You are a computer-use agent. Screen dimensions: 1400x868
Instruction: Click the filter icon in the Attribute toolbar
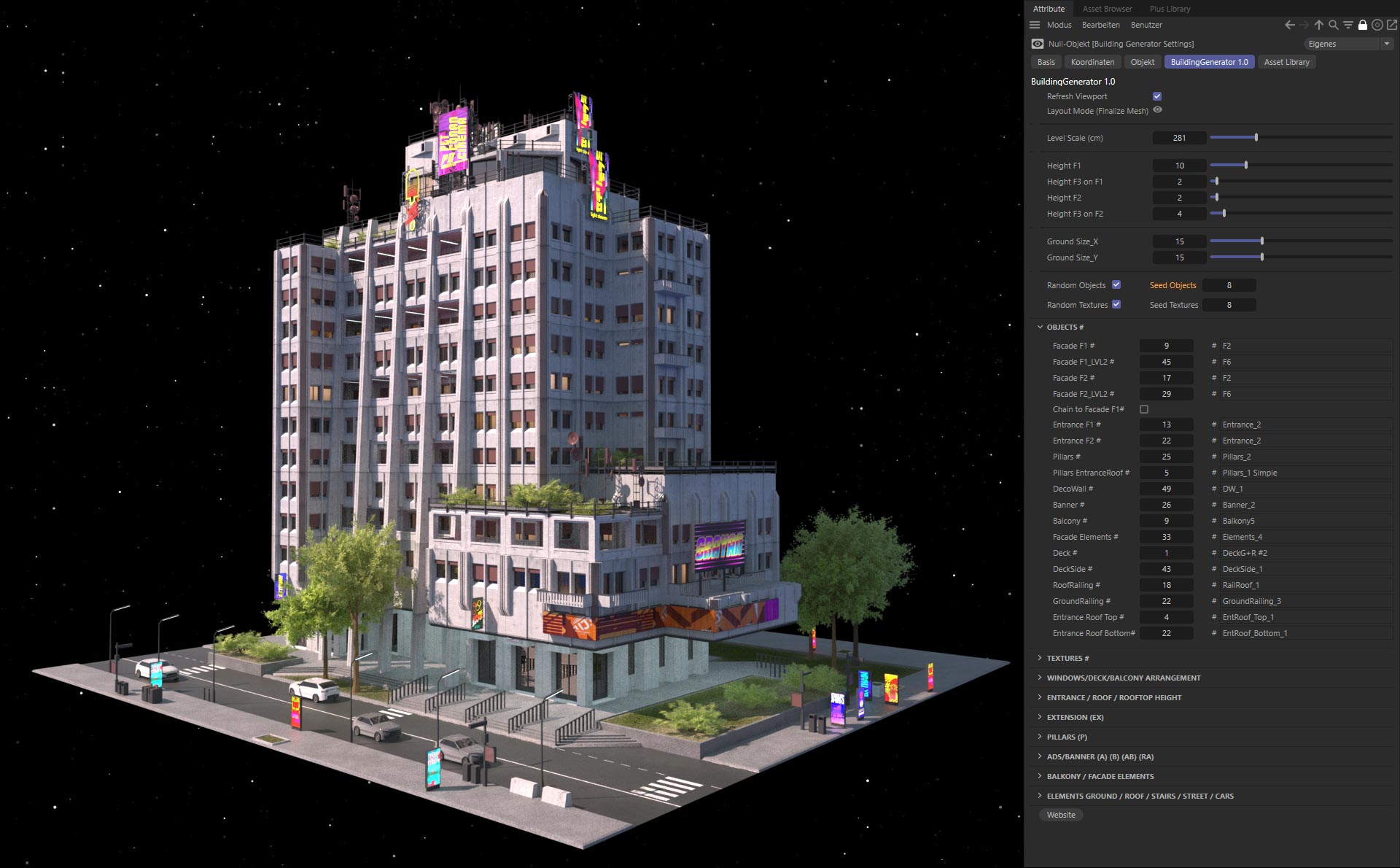tap(1347, 25)
